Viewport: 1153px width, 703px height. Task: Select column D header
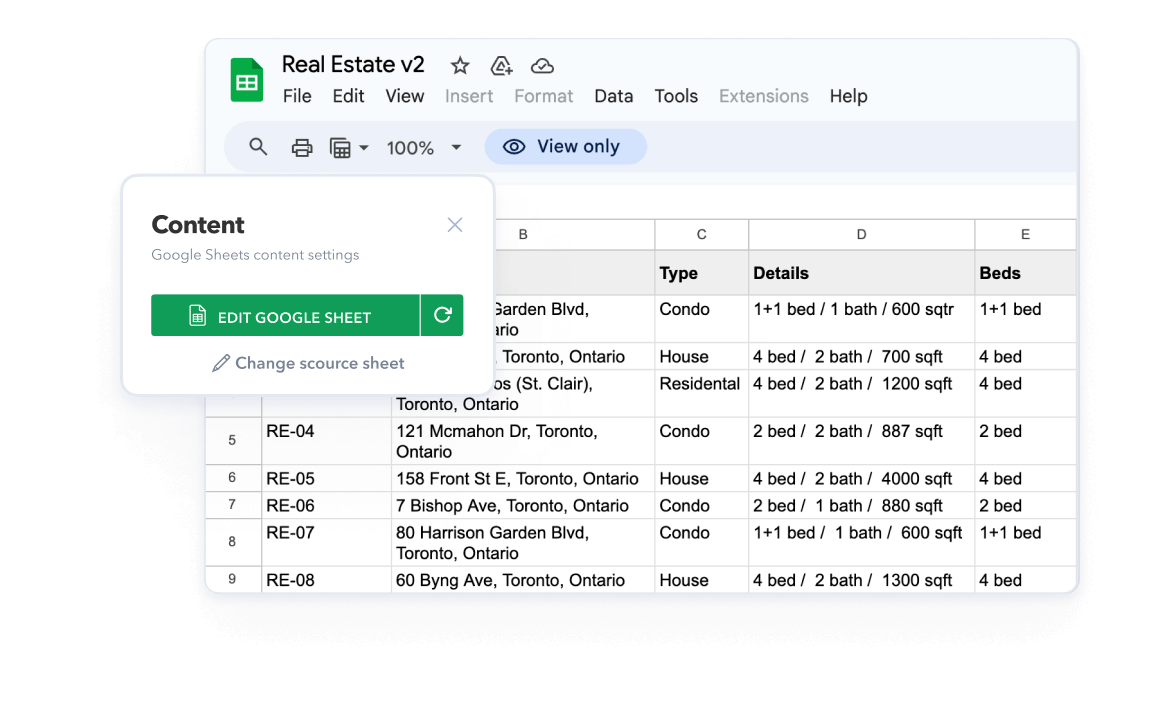pyautogui.click(x=862, y=235)
